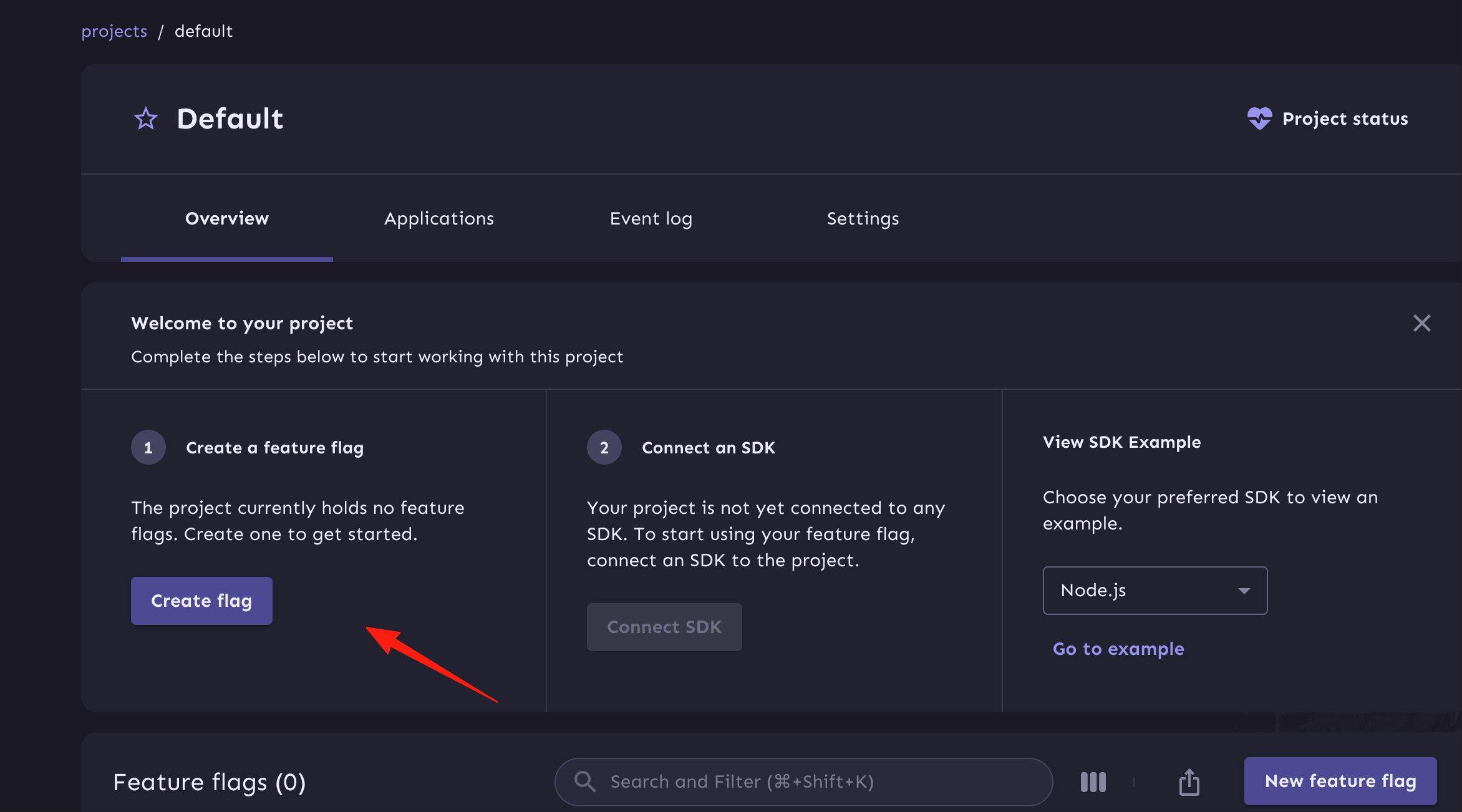The image size is (1462, 812).
Task: Click the step 1 number badge
Action: click(148, 447)
